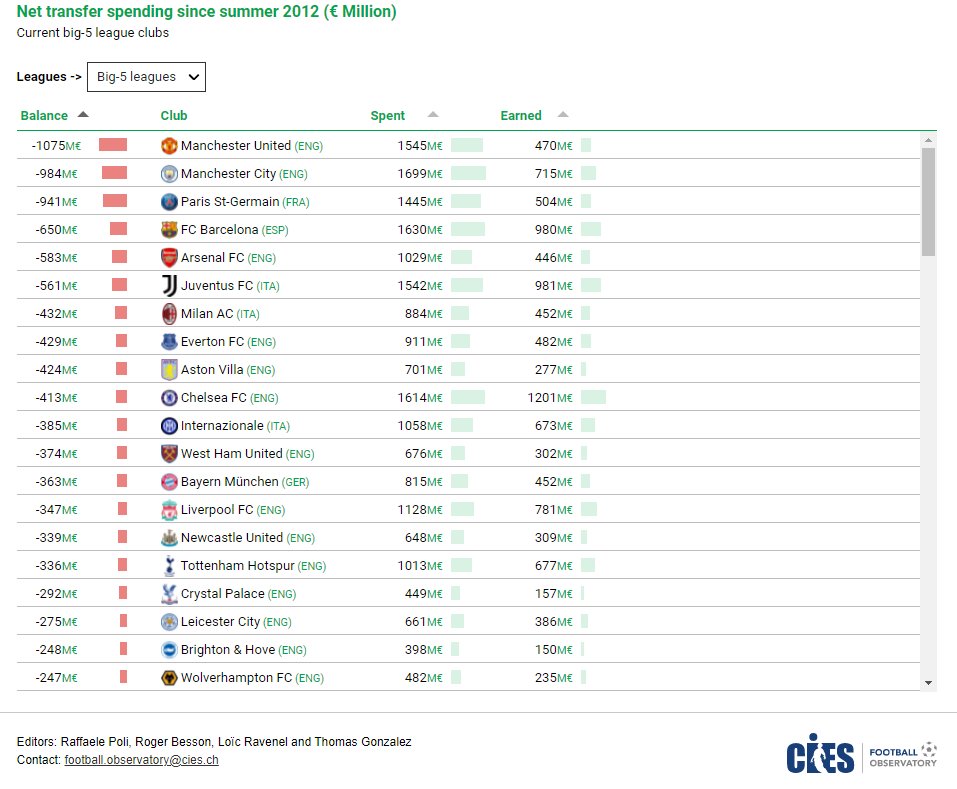957x789 pixels.
Task: Click the Internazionale club crest
Action: coord(169,426)
